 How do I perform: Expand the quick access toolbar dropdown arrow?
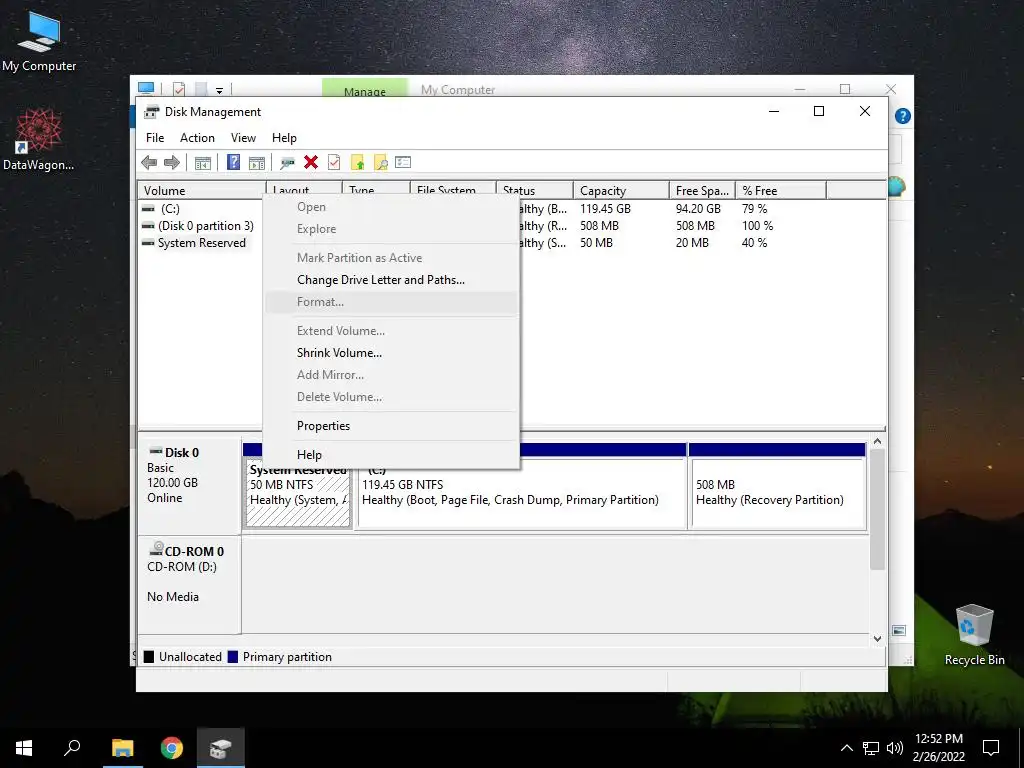click(x=219, y=90)
